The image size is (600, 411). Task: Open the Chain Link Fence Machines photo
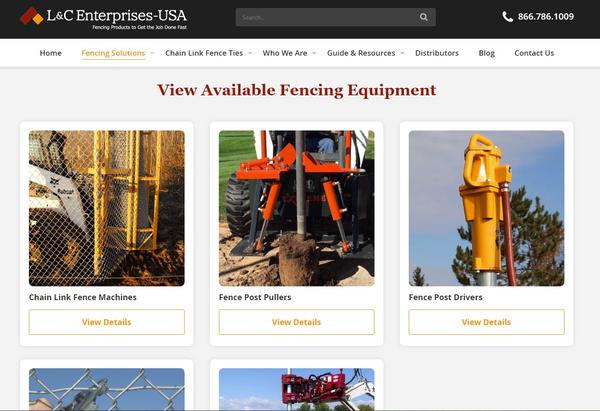click(107, 208)
